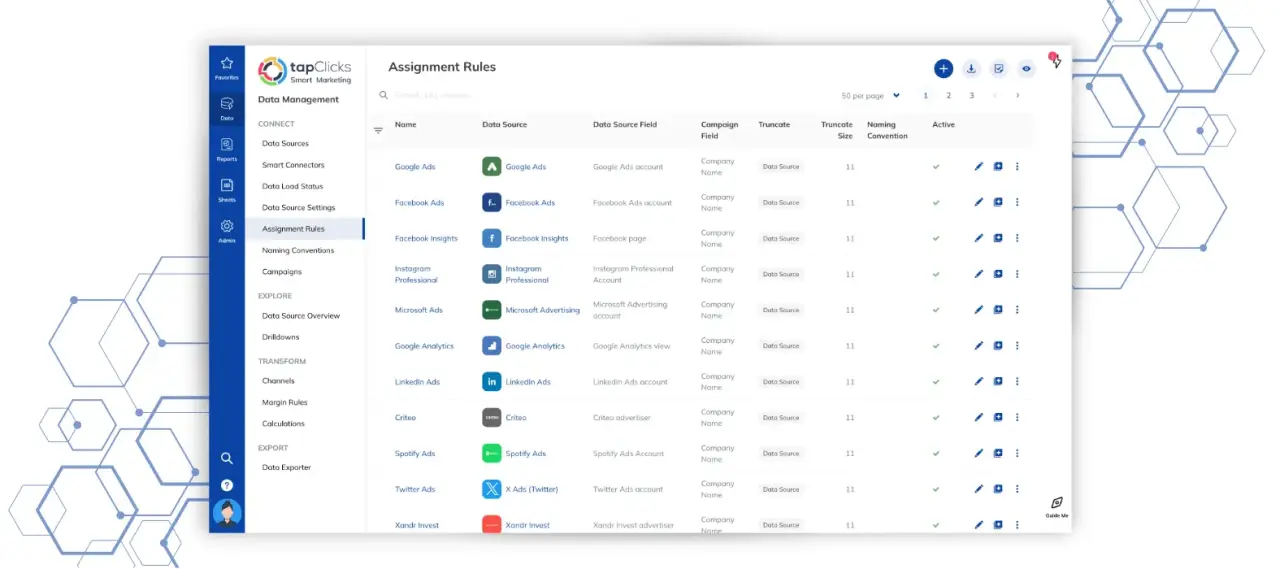Open the user avatar at sidebar bottom
The width and height of the screenshot is (1280, 569).
click(227, 513)
